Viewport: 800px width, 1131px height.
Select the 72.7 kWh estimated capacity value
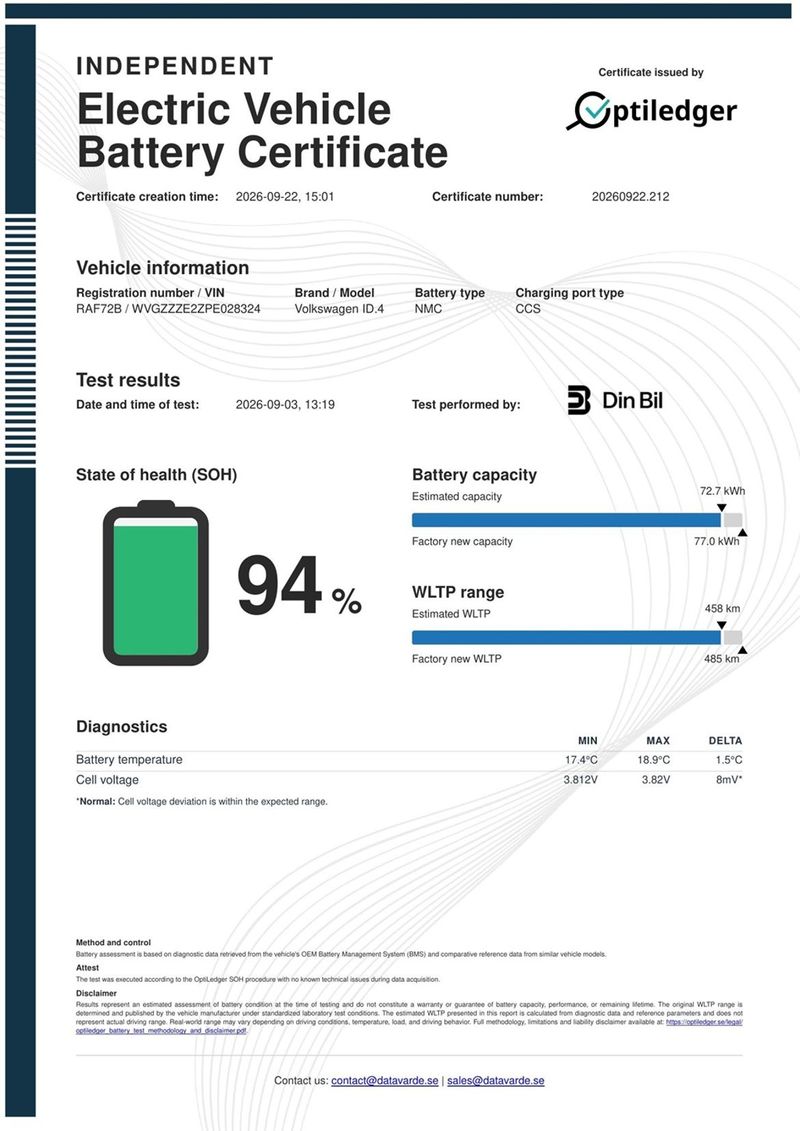722,491
